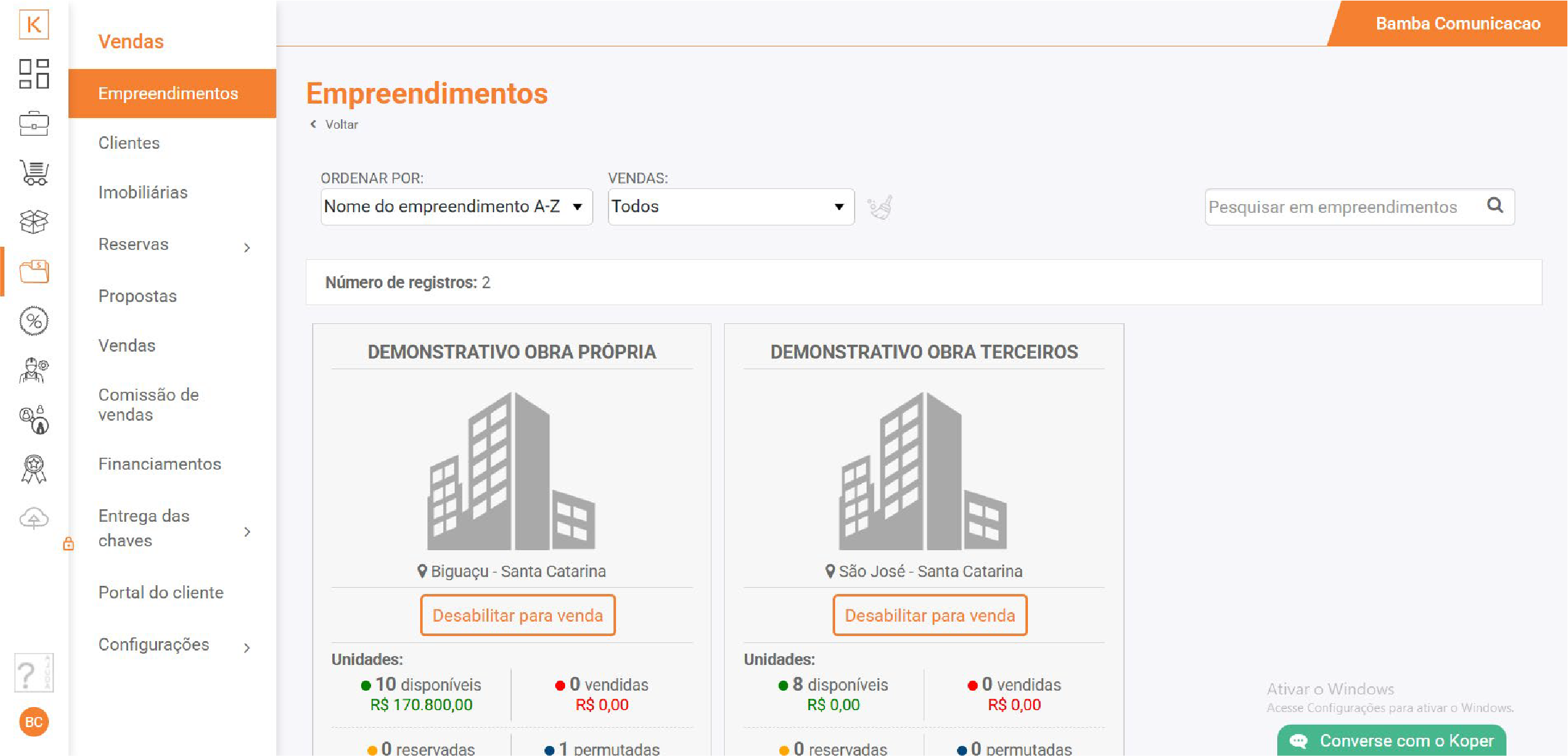Open the dashboard grid icon in sidebar
Screen dimensions: 1568x756
click(34, 74)
